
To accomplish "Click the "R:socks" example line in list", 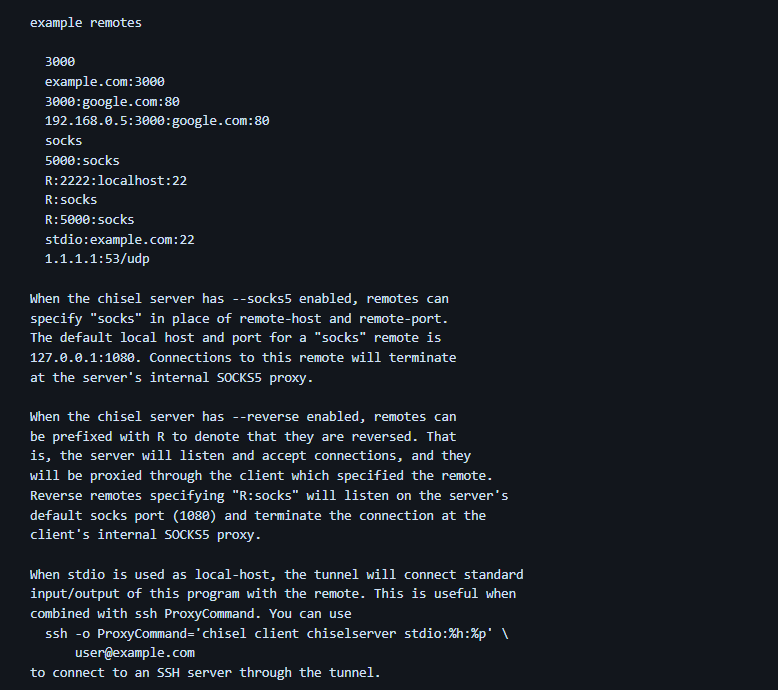I will click(x=71, y=200).
